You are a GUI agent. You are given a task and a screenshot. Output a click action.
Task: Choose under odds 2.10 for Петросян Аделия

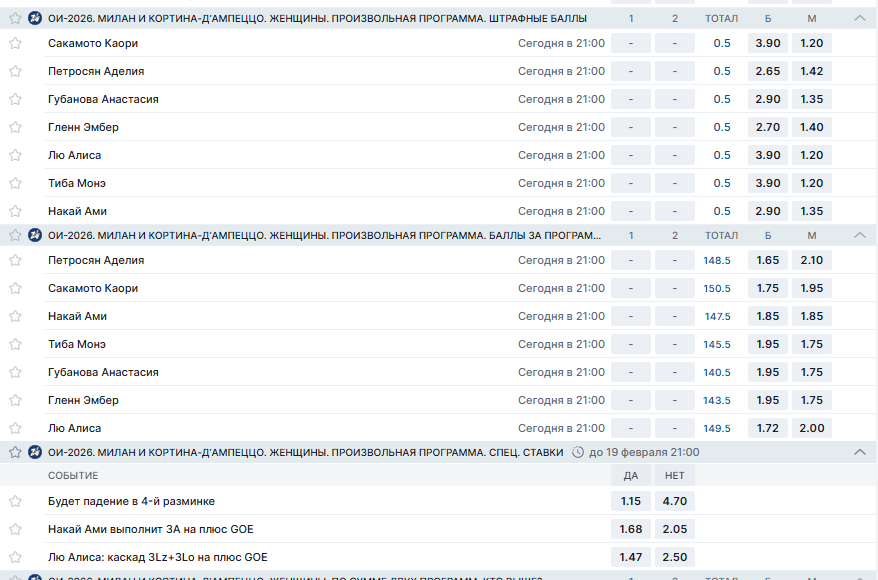pos(812,260)
